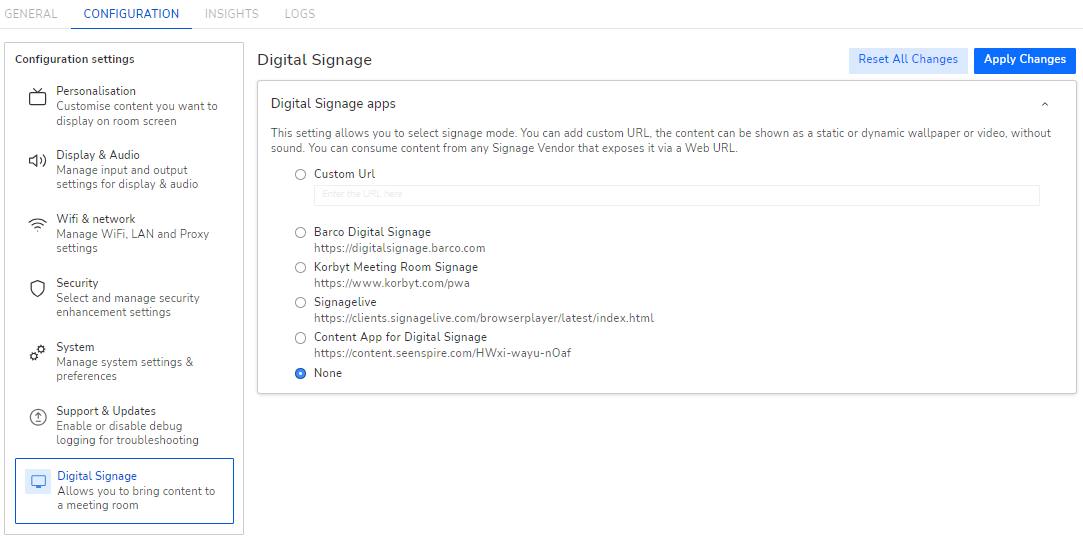The height and width of the screenshot is (537, 1083).
Task: Click the www.korbyt.com/pwa URL text
Action: [392, 283]
